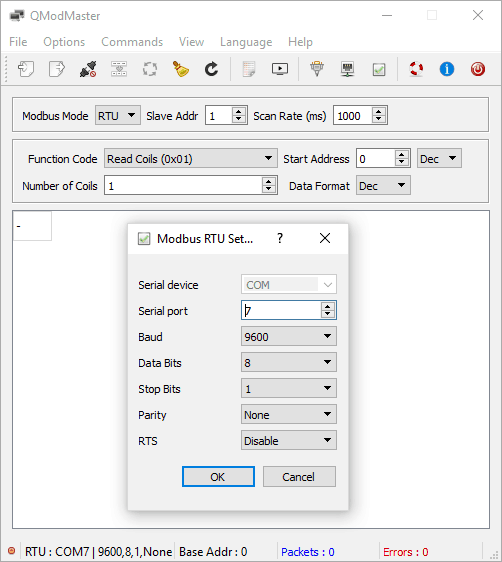Increase the Number of Coils

tap(269, 181)
